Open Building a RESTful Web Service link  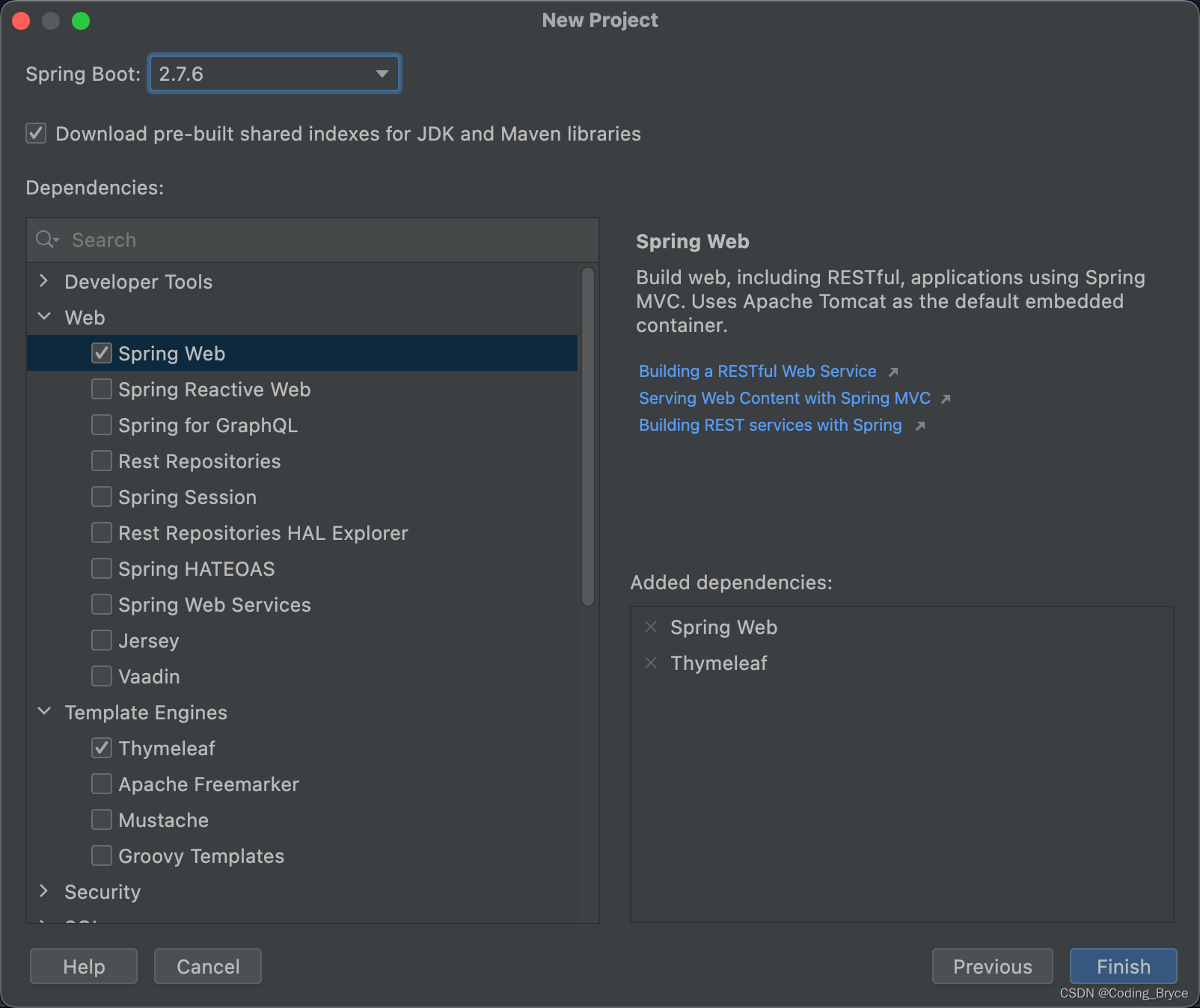click(757, 372)
